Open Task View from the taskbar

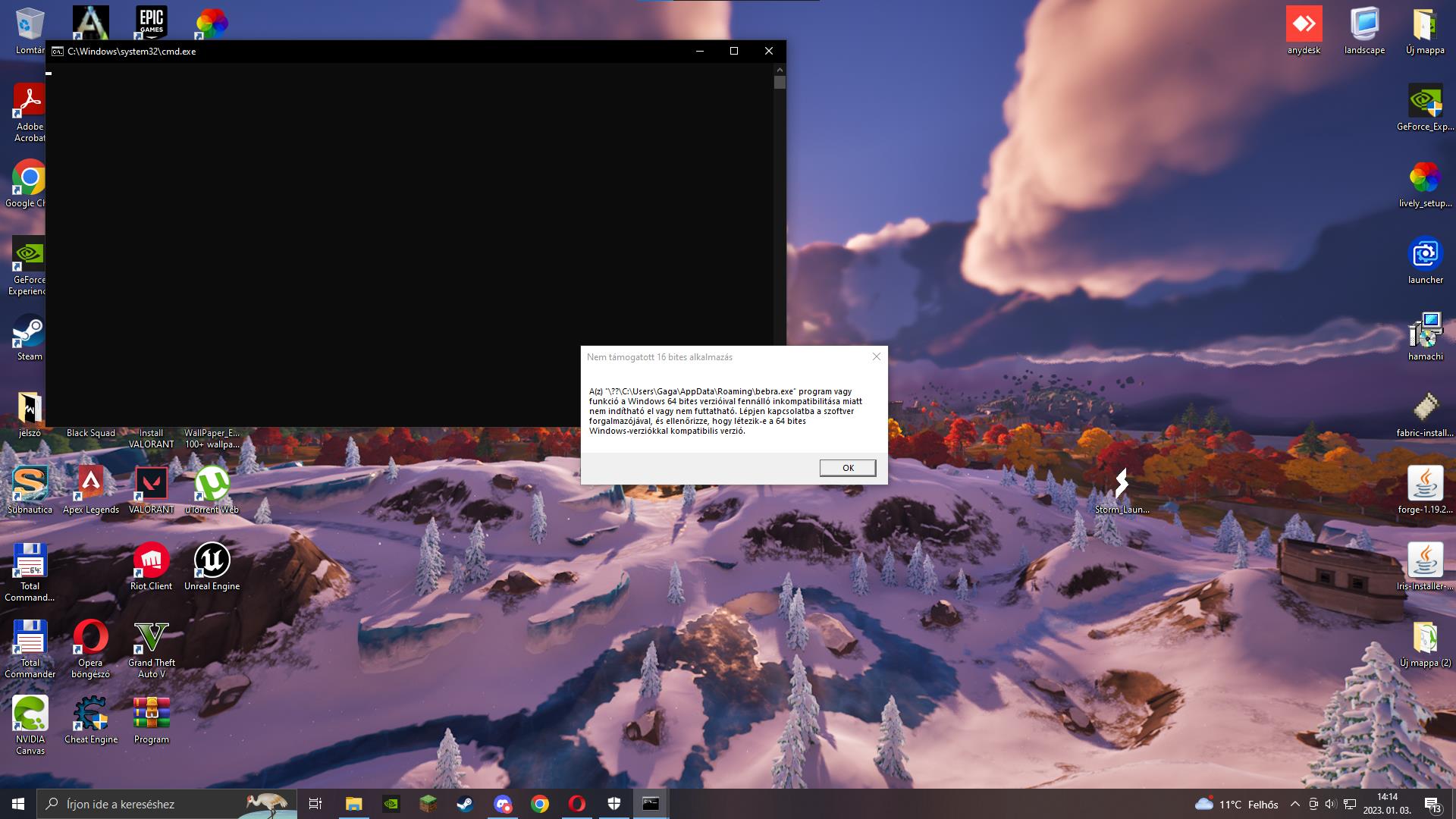315,804
